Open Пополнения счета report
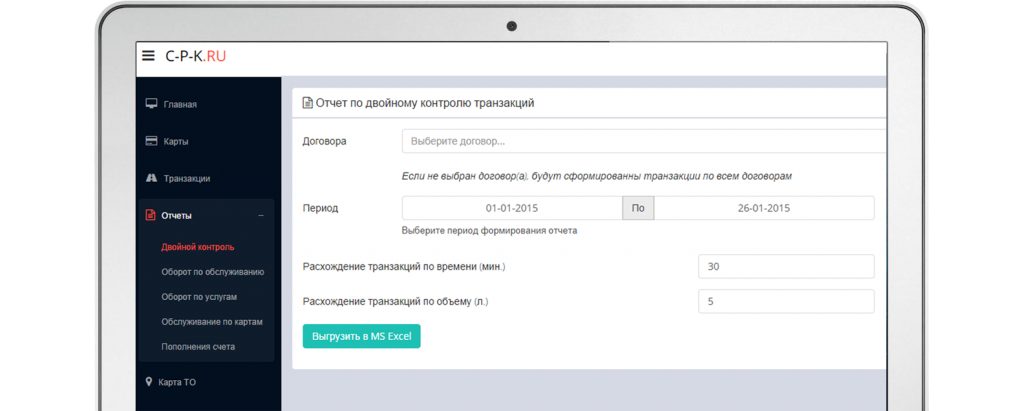Screen dimensions: 1024x411 click(x=198, y=346)
